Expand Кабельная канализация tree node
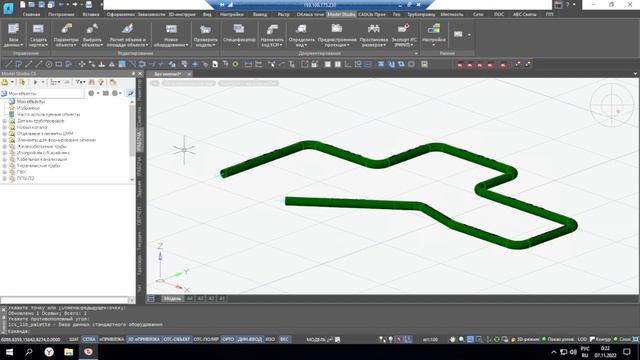The width and height of the screenshot is (640, 360). (4, 159)
